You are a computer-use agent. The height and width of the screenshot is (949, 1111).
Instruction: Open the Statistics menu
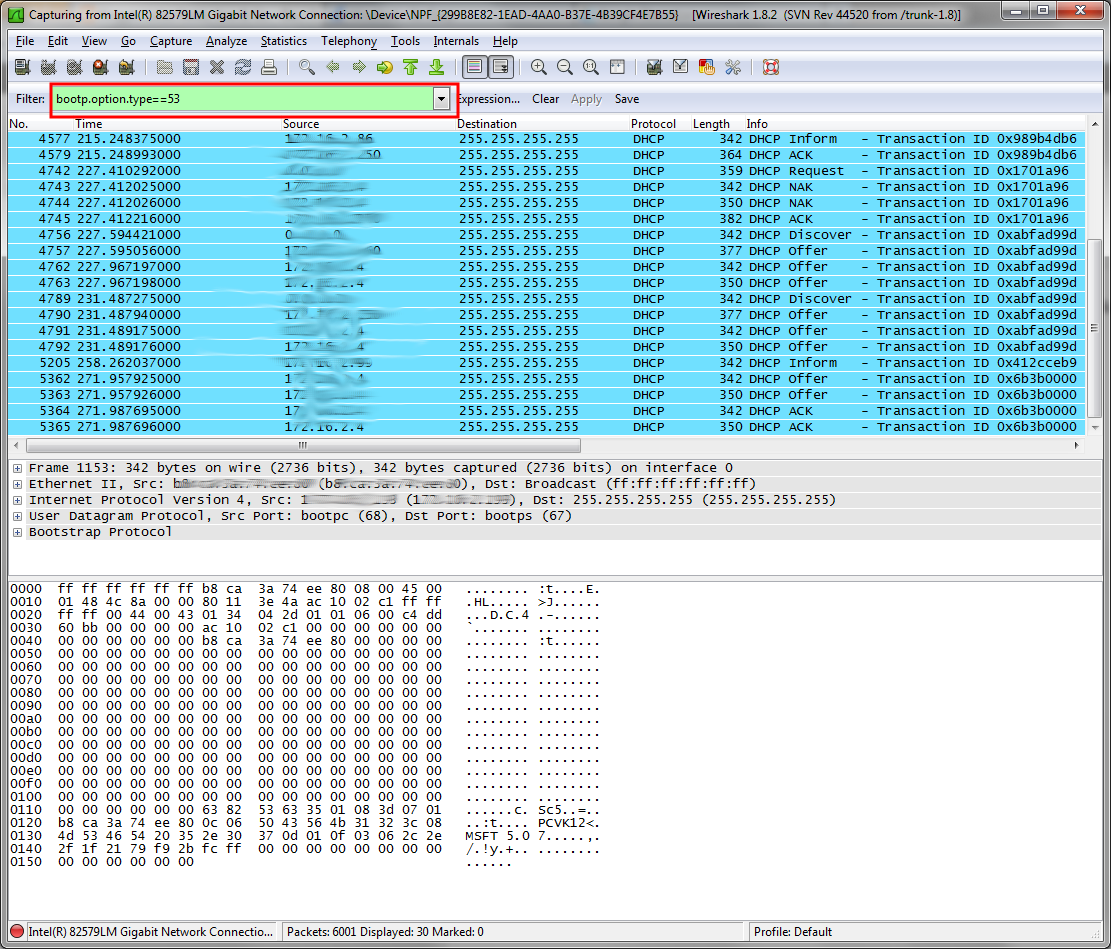[284, 41]
